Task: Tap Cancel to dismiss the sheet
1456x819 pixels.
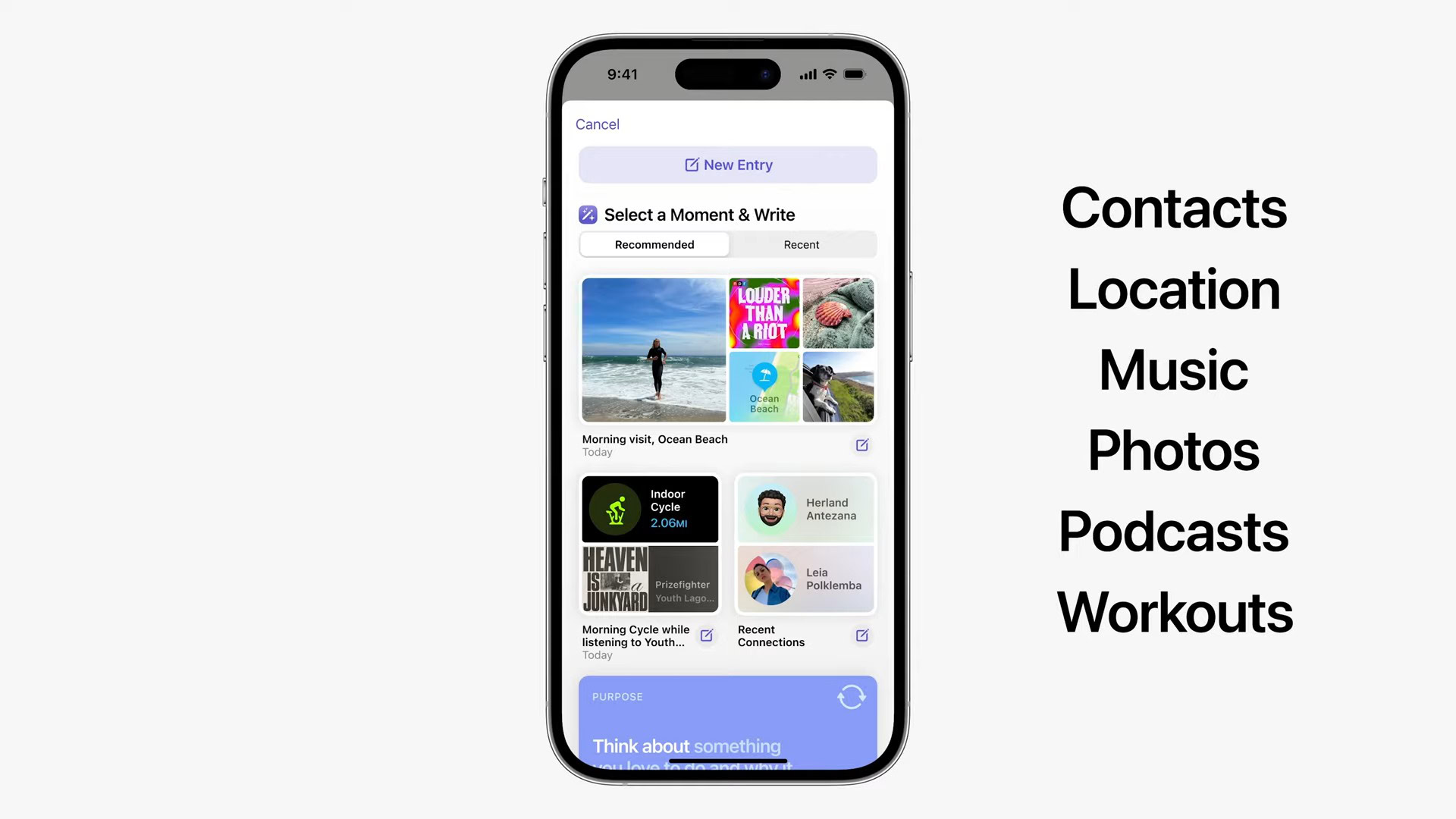Action: (597, 124)
